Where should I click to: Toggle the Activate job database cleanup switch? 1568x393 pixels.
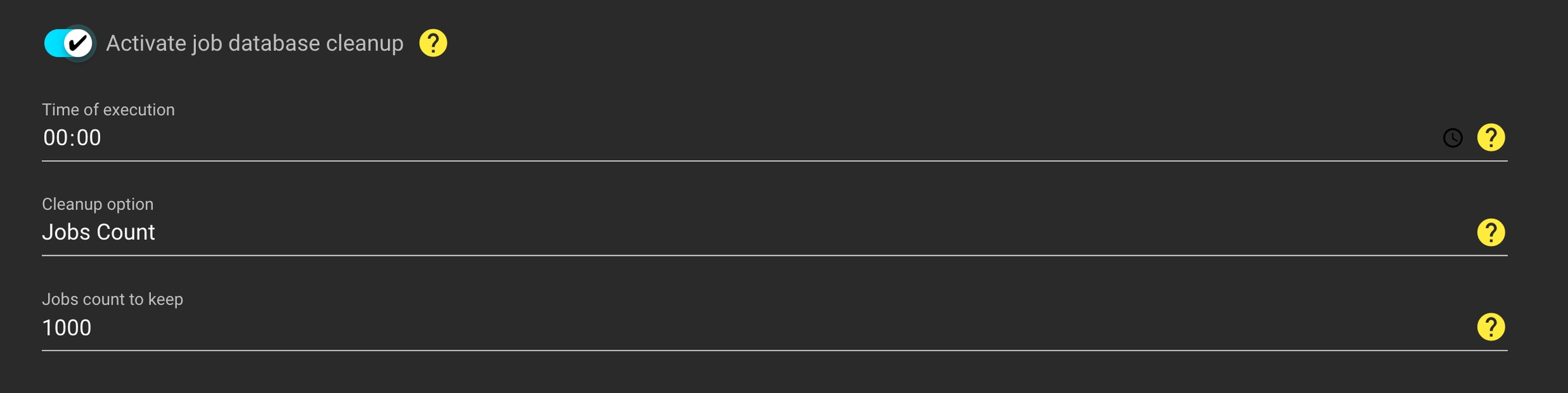tap(69, 44)
